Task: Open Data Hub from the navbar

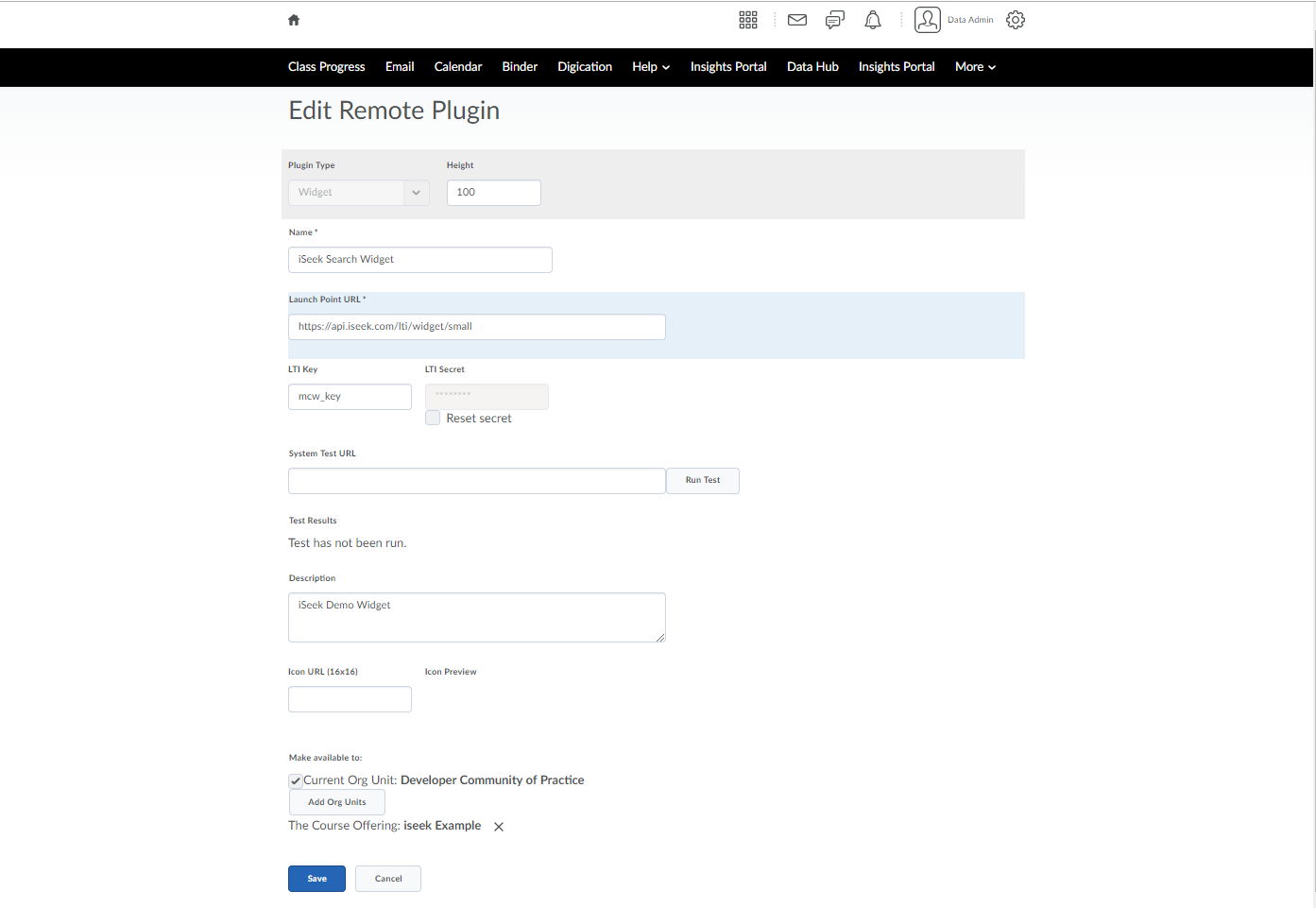Action: tap(812, 67)
